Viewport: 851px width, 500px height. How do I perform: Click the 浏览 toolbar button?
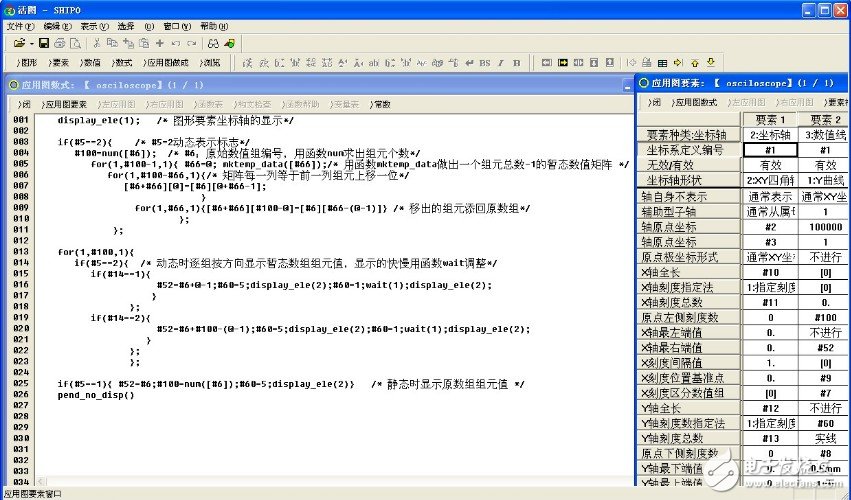(x=209, y=63)
